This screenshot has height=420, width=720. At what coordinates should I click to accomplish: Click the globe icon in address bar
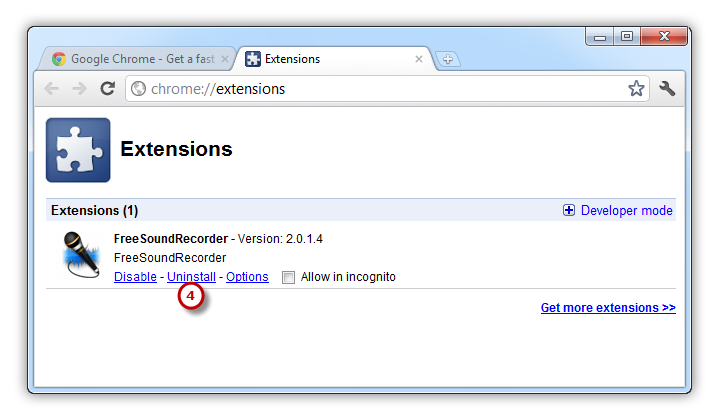[138, 89]
